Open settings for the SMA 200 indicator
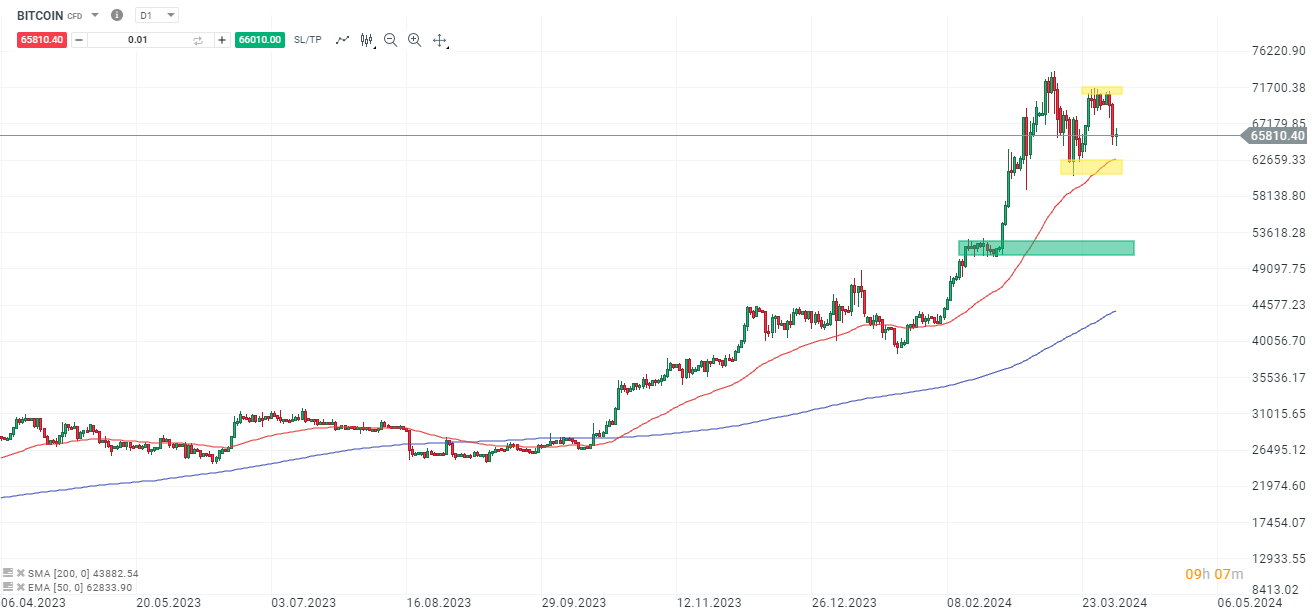 tap(8, 574)
